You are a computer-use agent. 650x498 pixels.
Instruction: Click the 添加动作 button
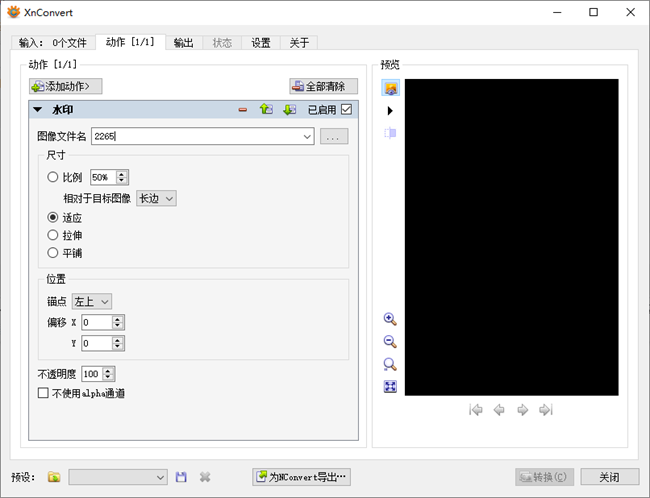click(66, 87)
